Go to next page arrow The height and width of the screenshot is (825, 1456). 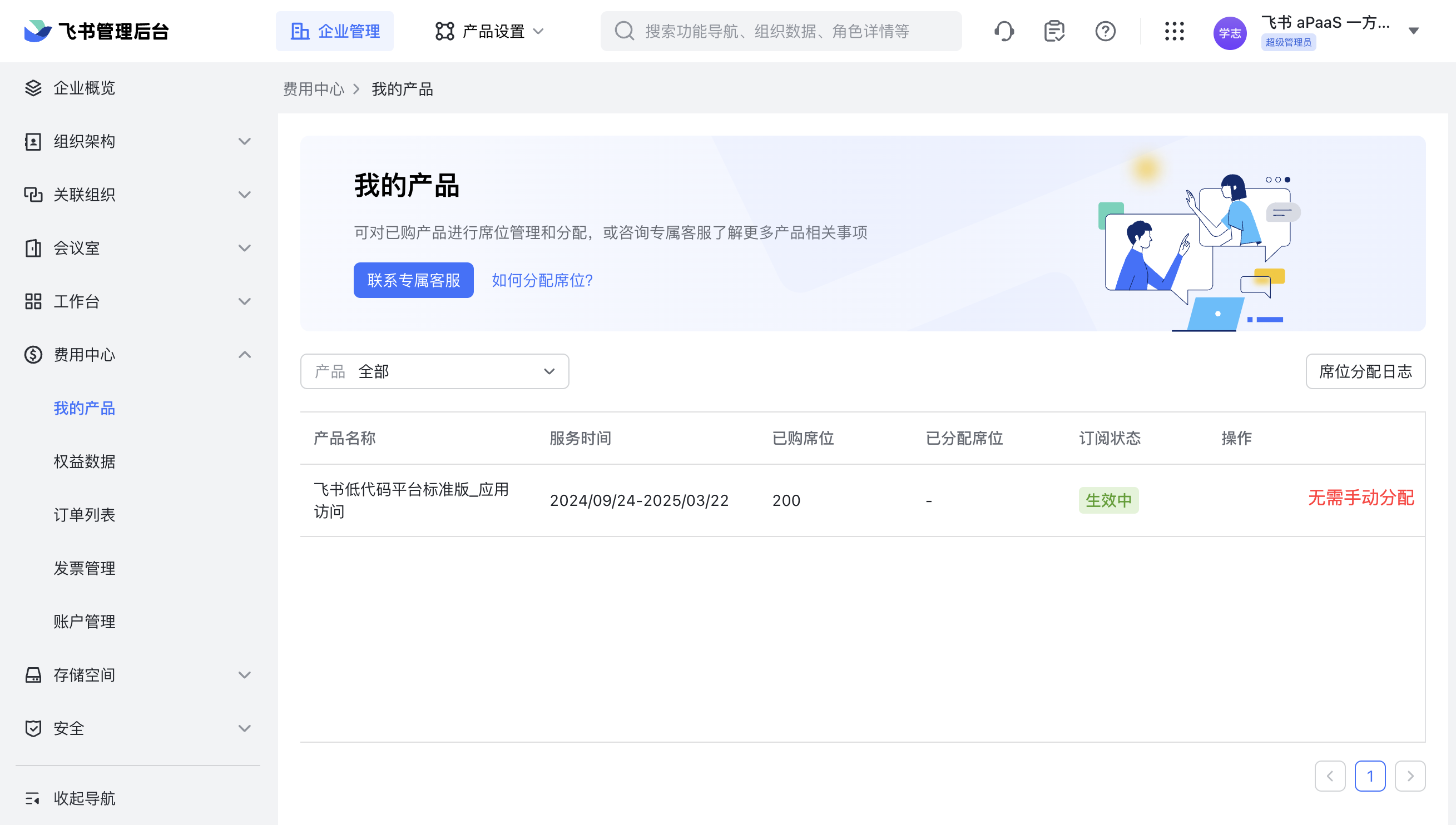click(x=1410, y=776)
